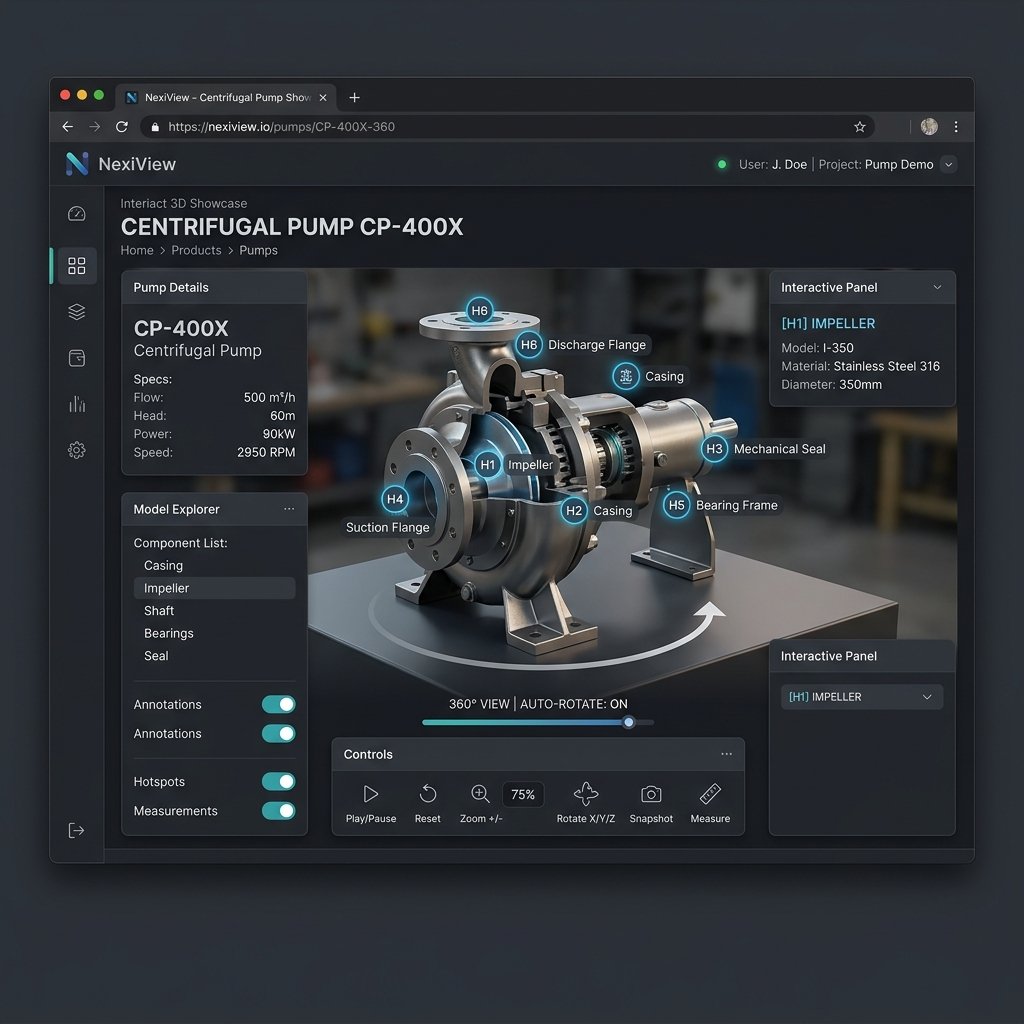Click the H2 Casing hotspot
This screenshot has height=1024, width=1024.
pos(573,511)
